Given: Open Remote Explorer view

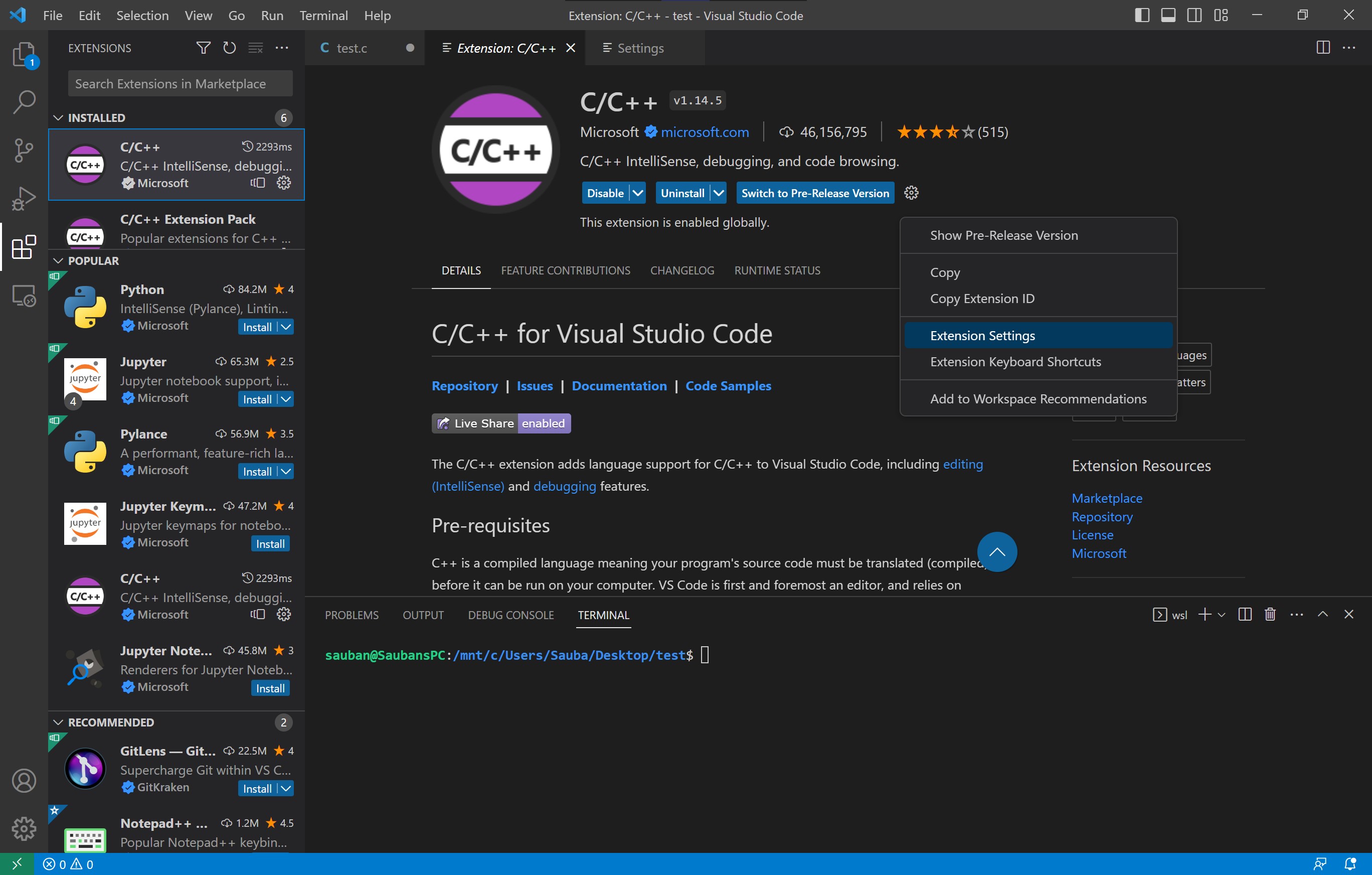Looking at the screenshot, I should click(24, 296).
